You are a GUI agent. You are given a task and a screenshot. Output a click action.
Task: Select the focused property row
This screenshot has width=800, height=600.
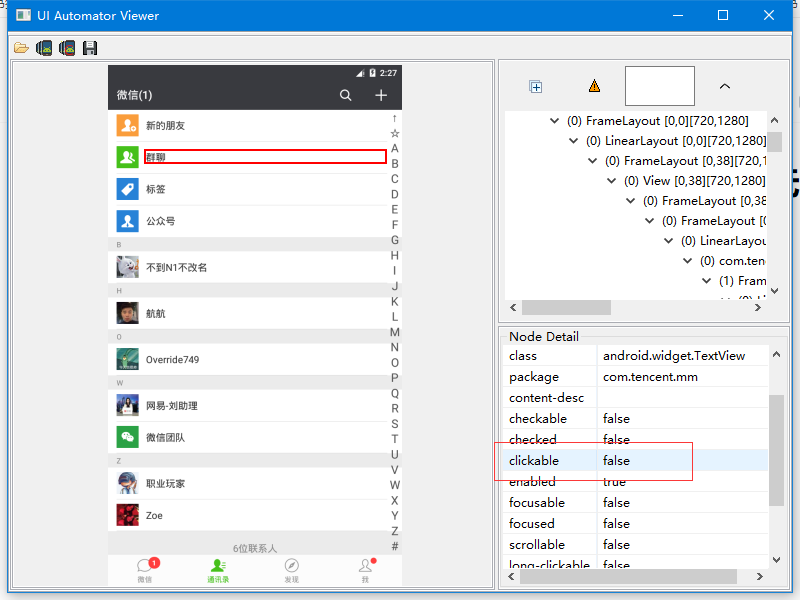click(x=635, y=523)
